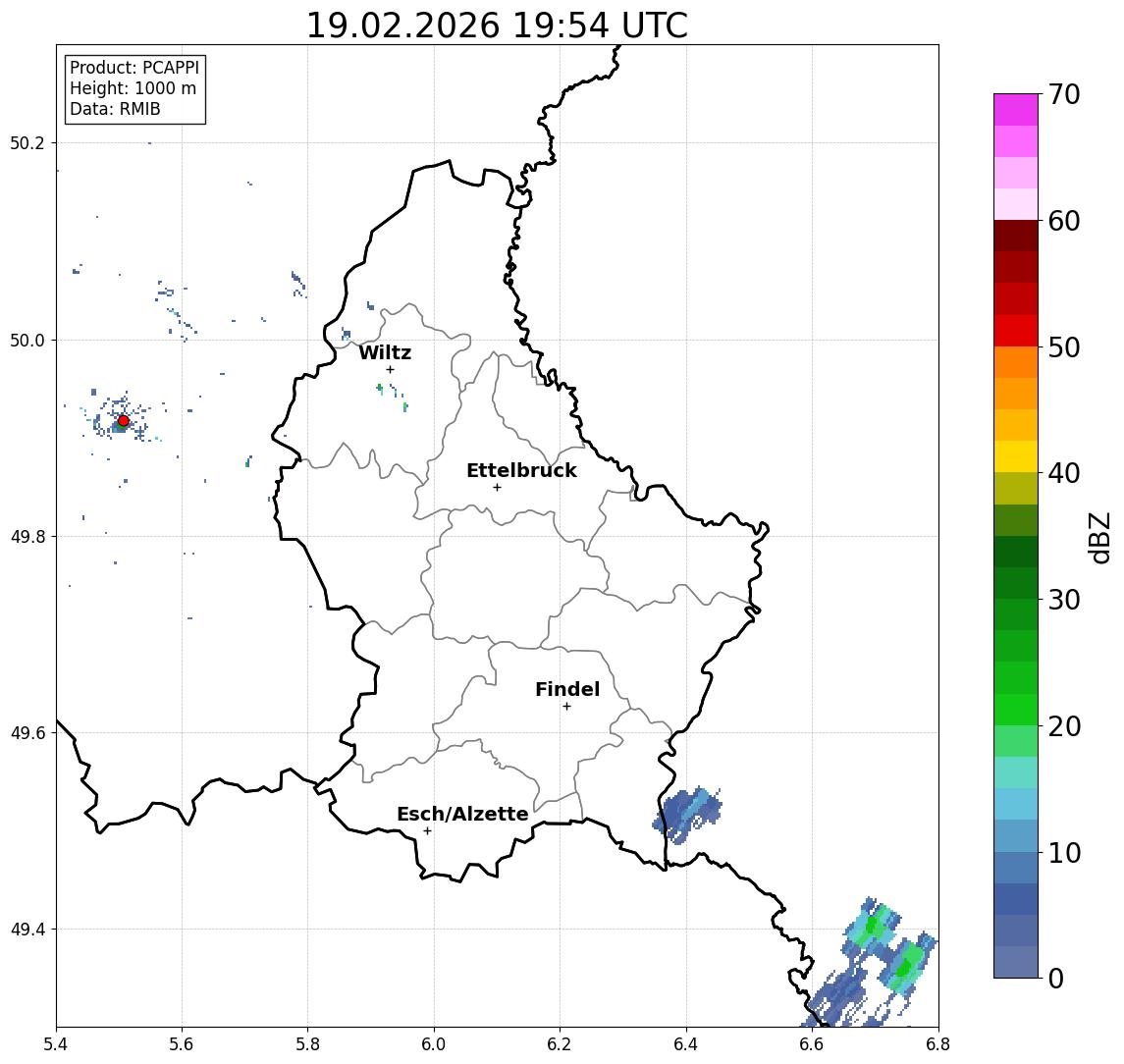Click the blue band at 10 dBZ

pyautogui.click(x=1016, y=867)
